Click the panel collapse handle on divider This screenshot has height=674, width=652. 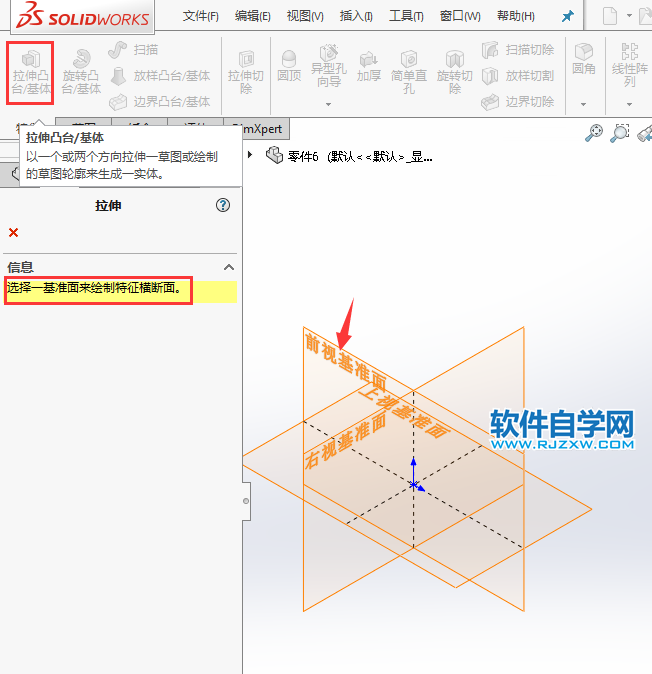246,501
